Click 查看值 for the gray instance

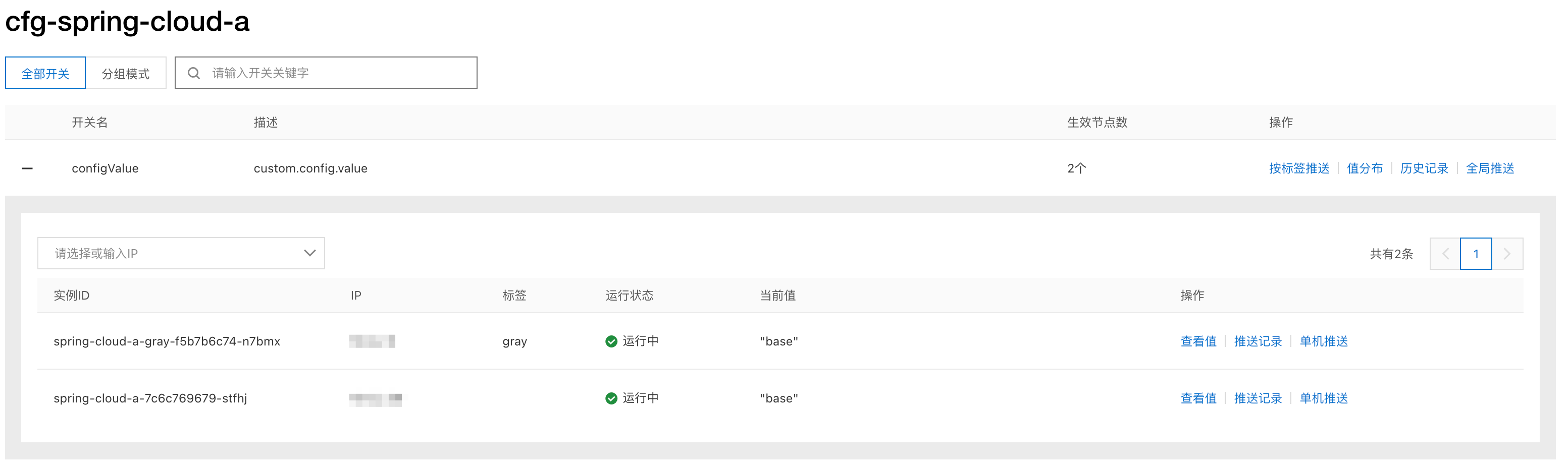pyautogui.click(x=1198, y=341)
